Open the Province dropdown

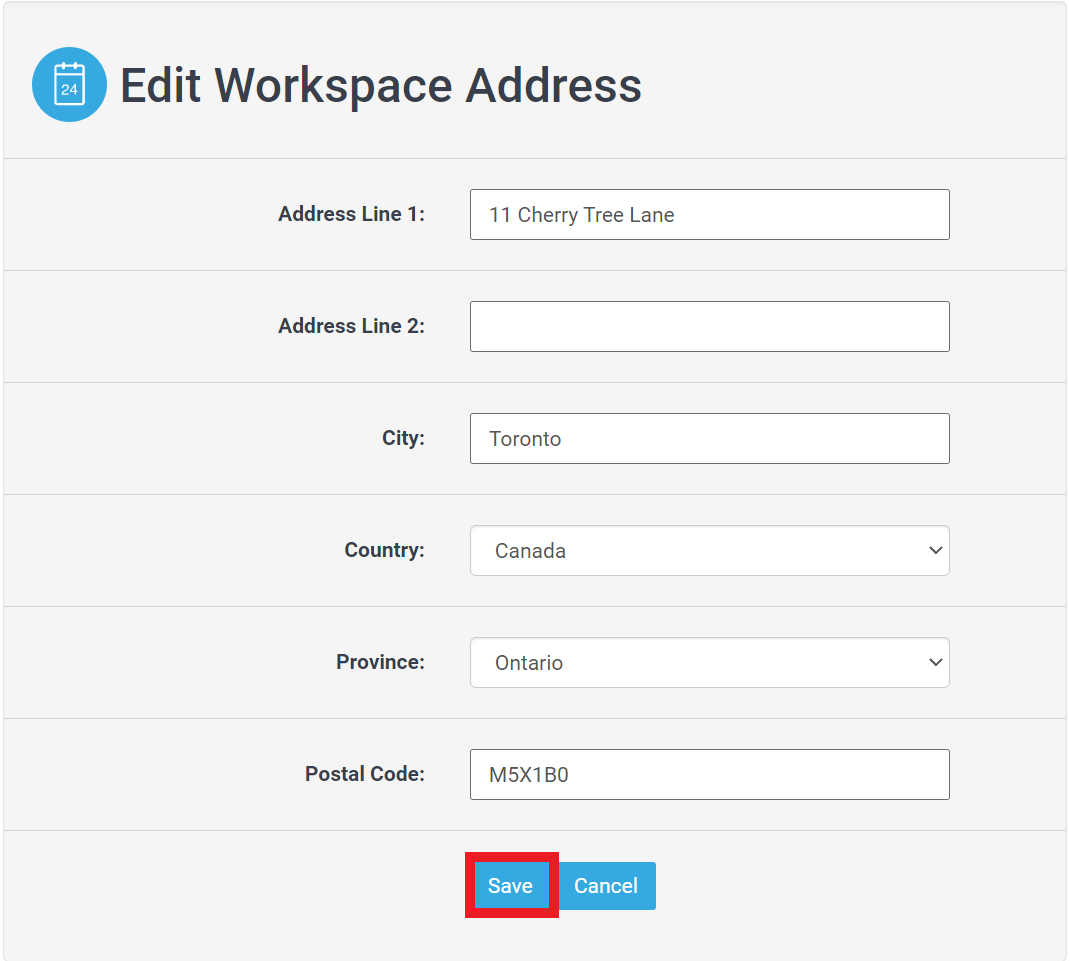coord(709,662)
